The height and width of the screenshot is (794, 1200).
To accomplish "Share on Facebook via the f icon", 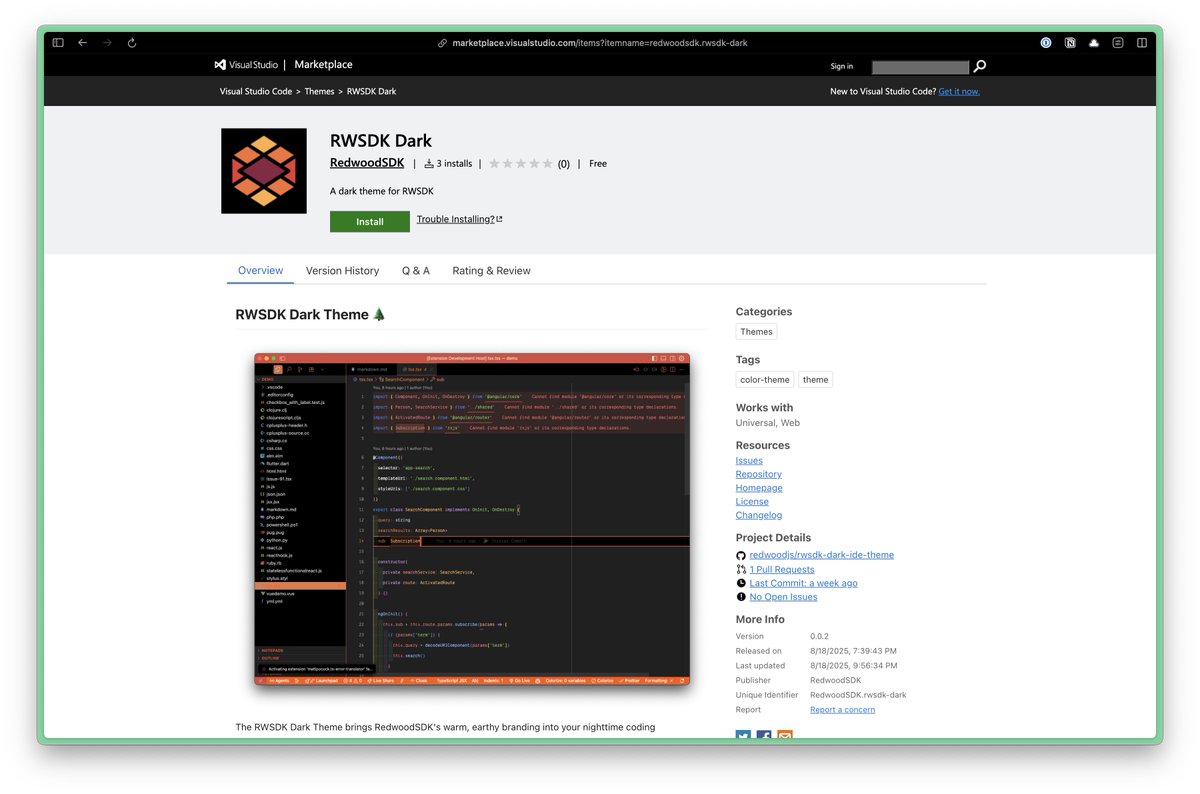I will click(764, 736).
